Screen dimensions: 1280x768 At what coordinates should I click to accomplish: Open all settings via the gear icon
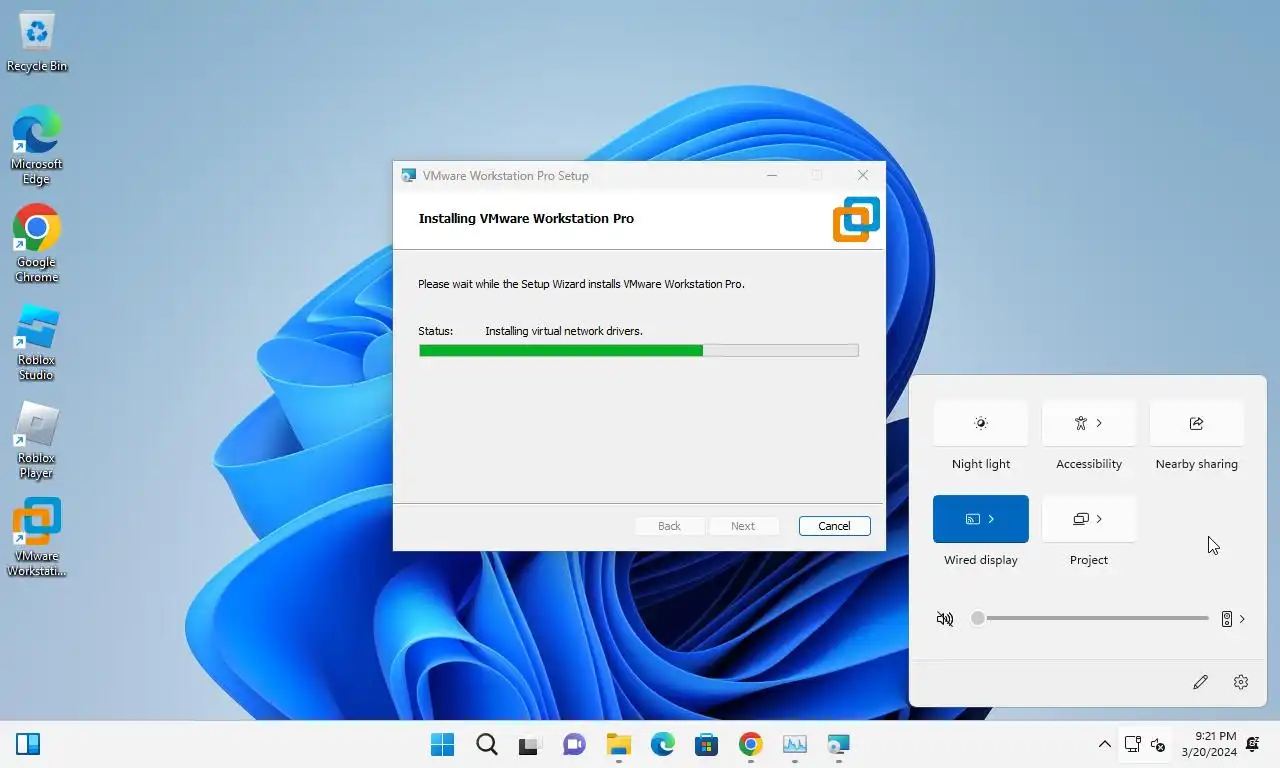tap(1241, 682)
